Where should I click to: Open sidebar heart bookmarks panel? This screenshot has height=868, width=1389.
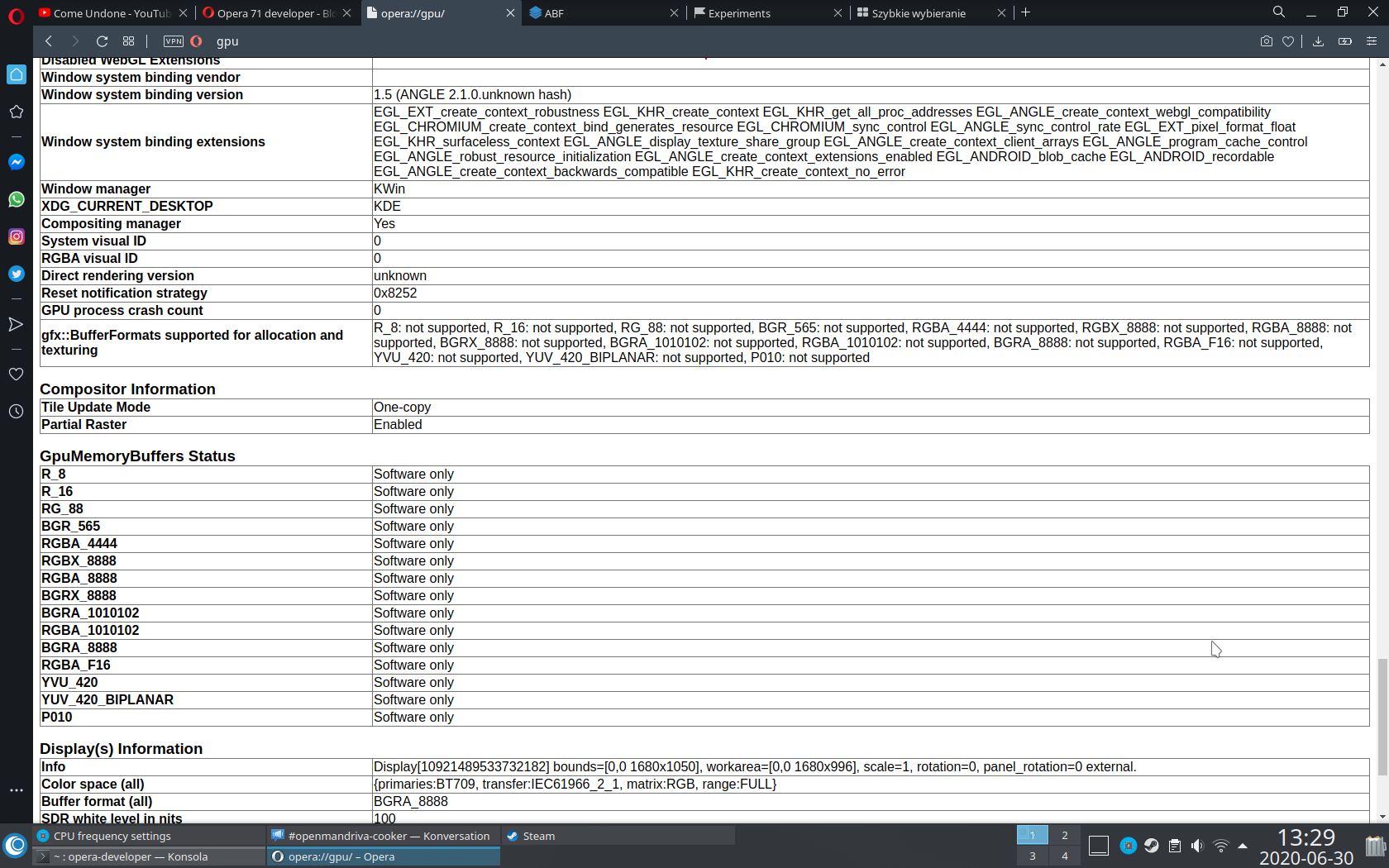[x=16, y=374]
